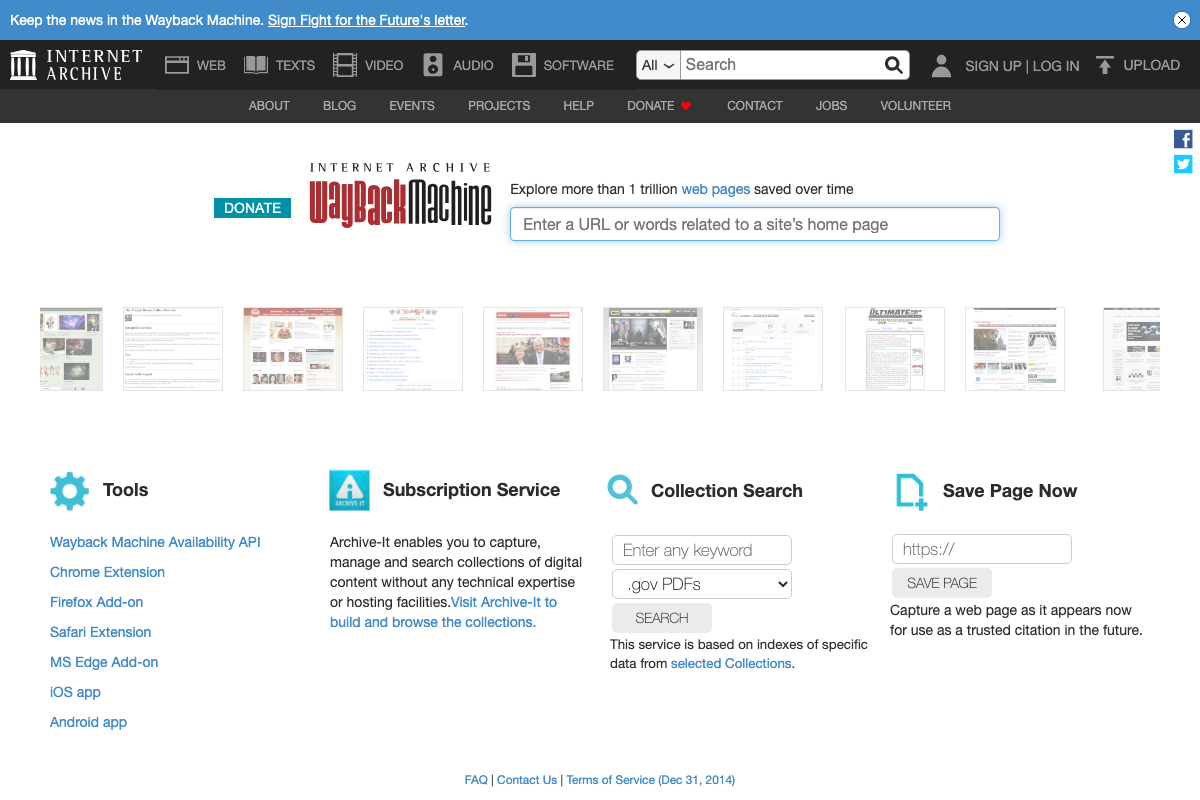Open the iOS app link
The image size is (1200, 800).
point(75,692)
